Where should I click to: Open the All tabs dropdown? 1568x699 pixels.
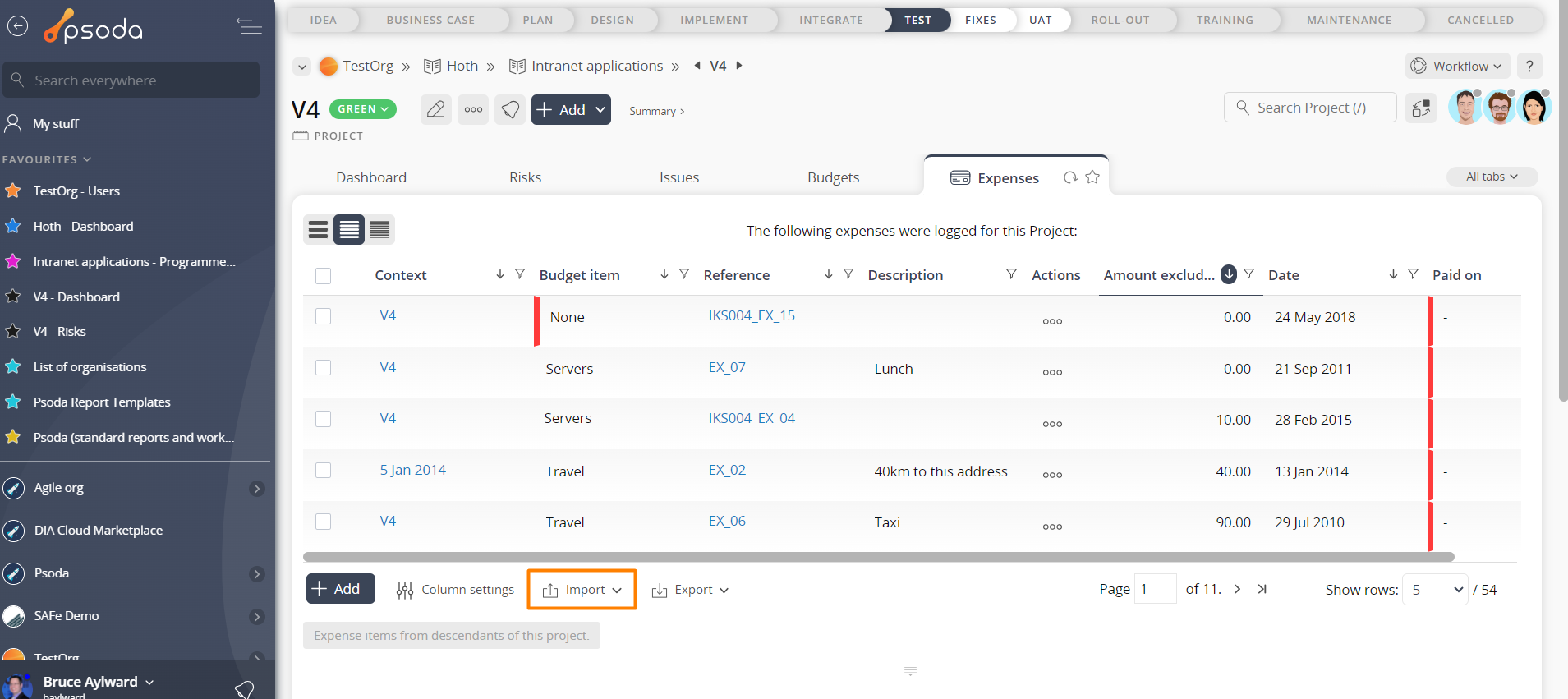[1492, 177]
